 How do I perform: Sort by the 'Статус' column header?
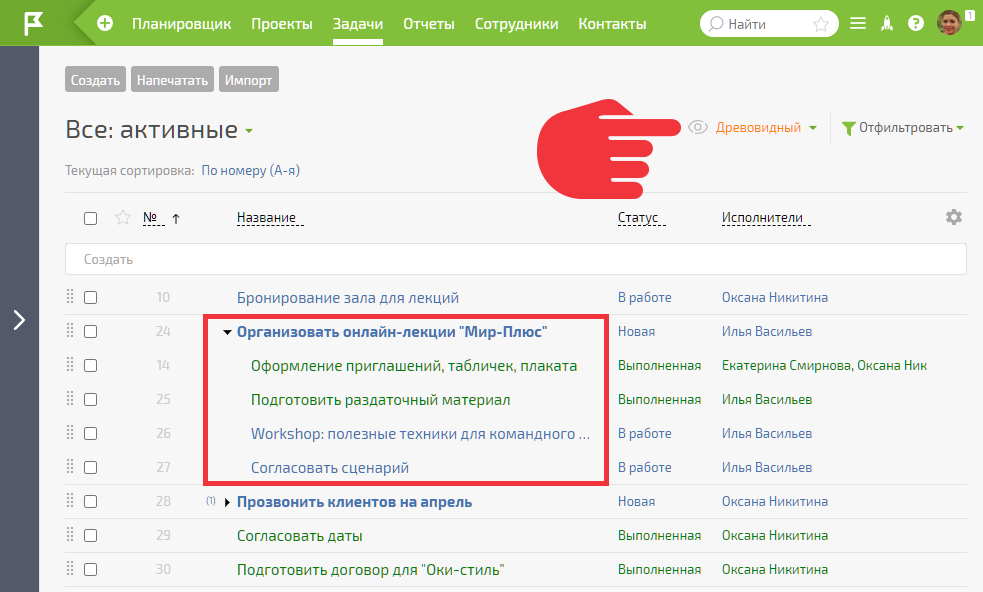[x=638, y=218]
